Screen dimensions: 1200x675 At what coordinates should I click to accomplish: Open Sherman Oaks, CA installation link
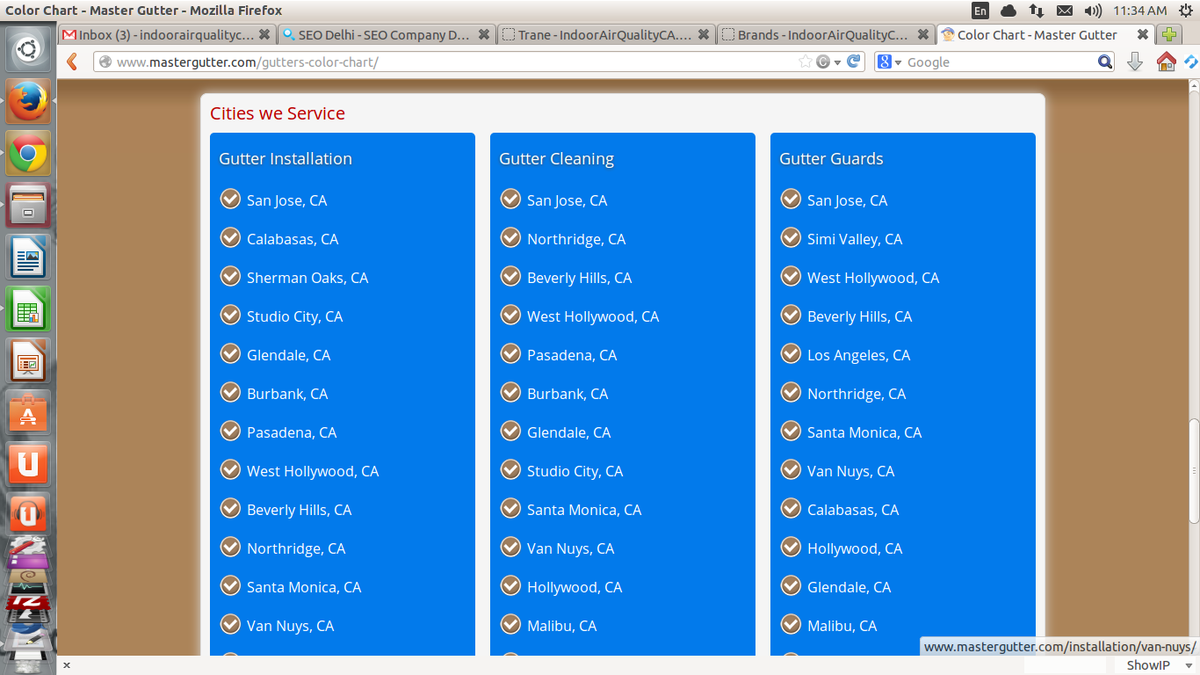307,278
